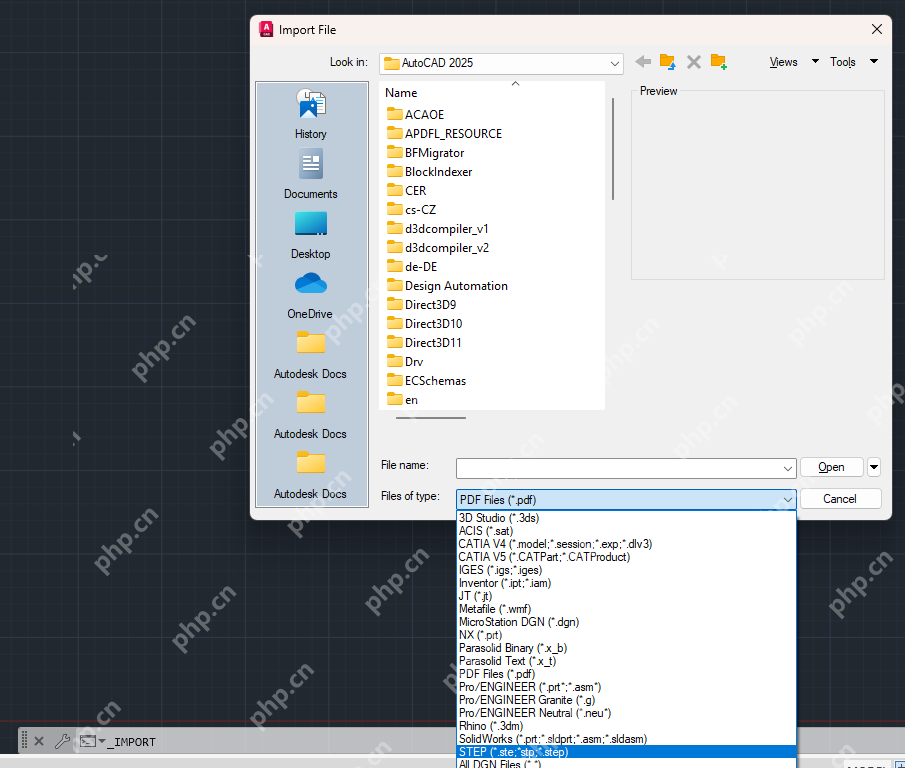Expand the Look in AutoCAD 2025 dropdown

click(615, 63)
